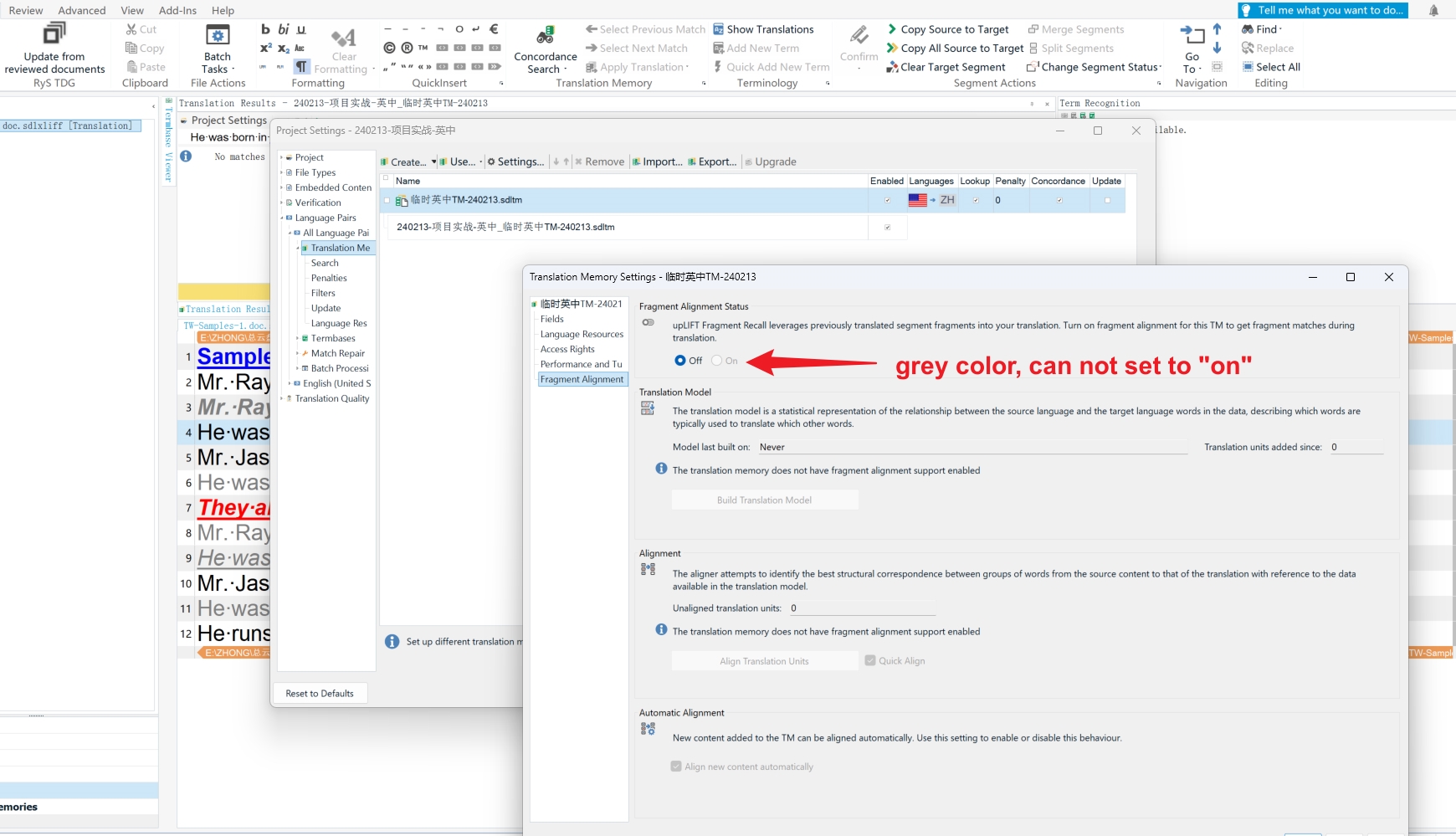Toggle Align new content automatically checkbox
The image size is (1456, 836).
pyautogui.click(x=676, y=766)
